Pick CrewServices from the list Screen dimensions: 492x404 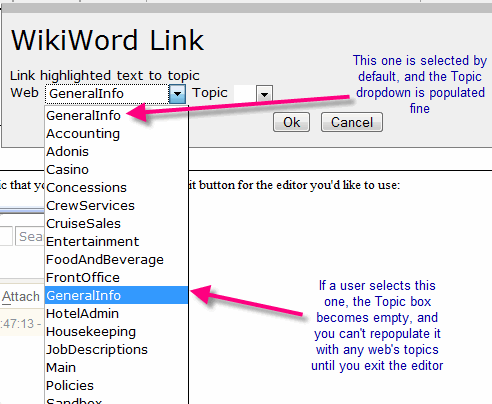click(x=116, y=206)
